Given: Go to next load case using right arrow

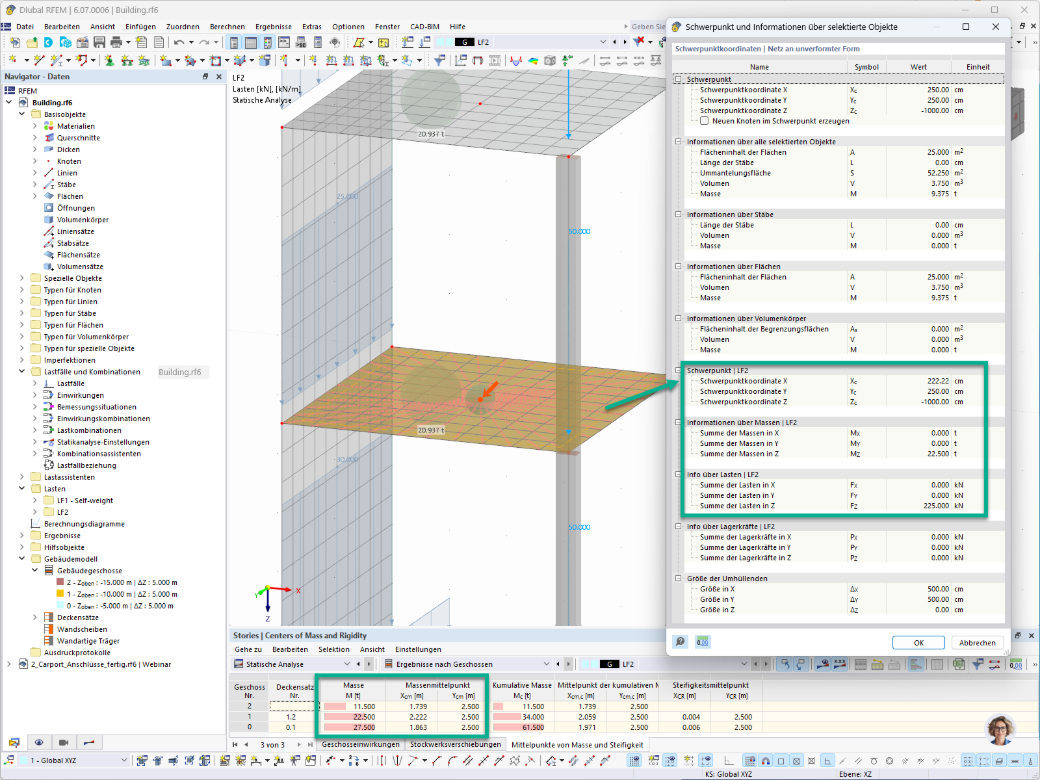Looking at the screenshot, I should (x=625, y=42).
